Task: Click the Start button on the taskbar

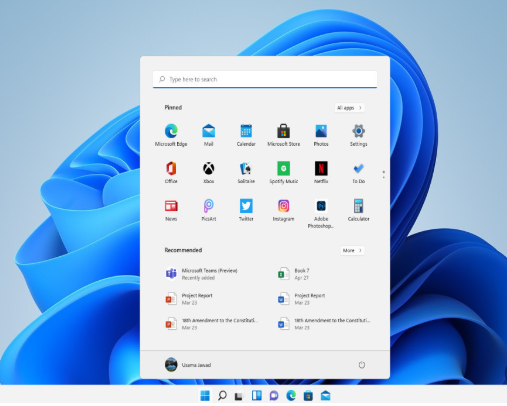Action: tap(205, 396)
